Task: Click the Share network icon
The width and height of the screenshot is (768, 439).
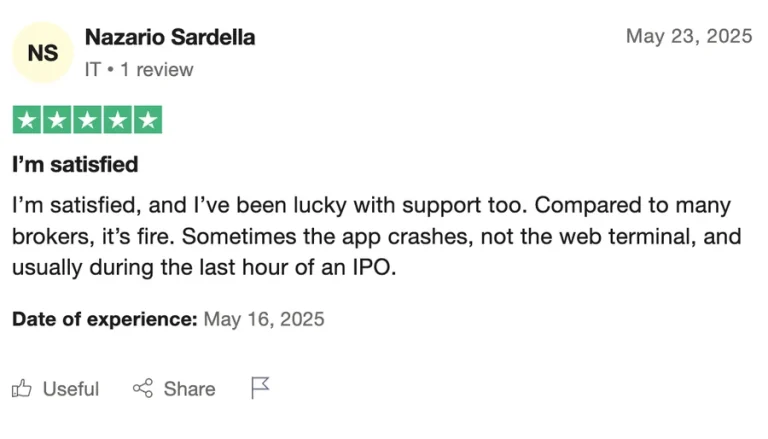Action: click(143, 388)
